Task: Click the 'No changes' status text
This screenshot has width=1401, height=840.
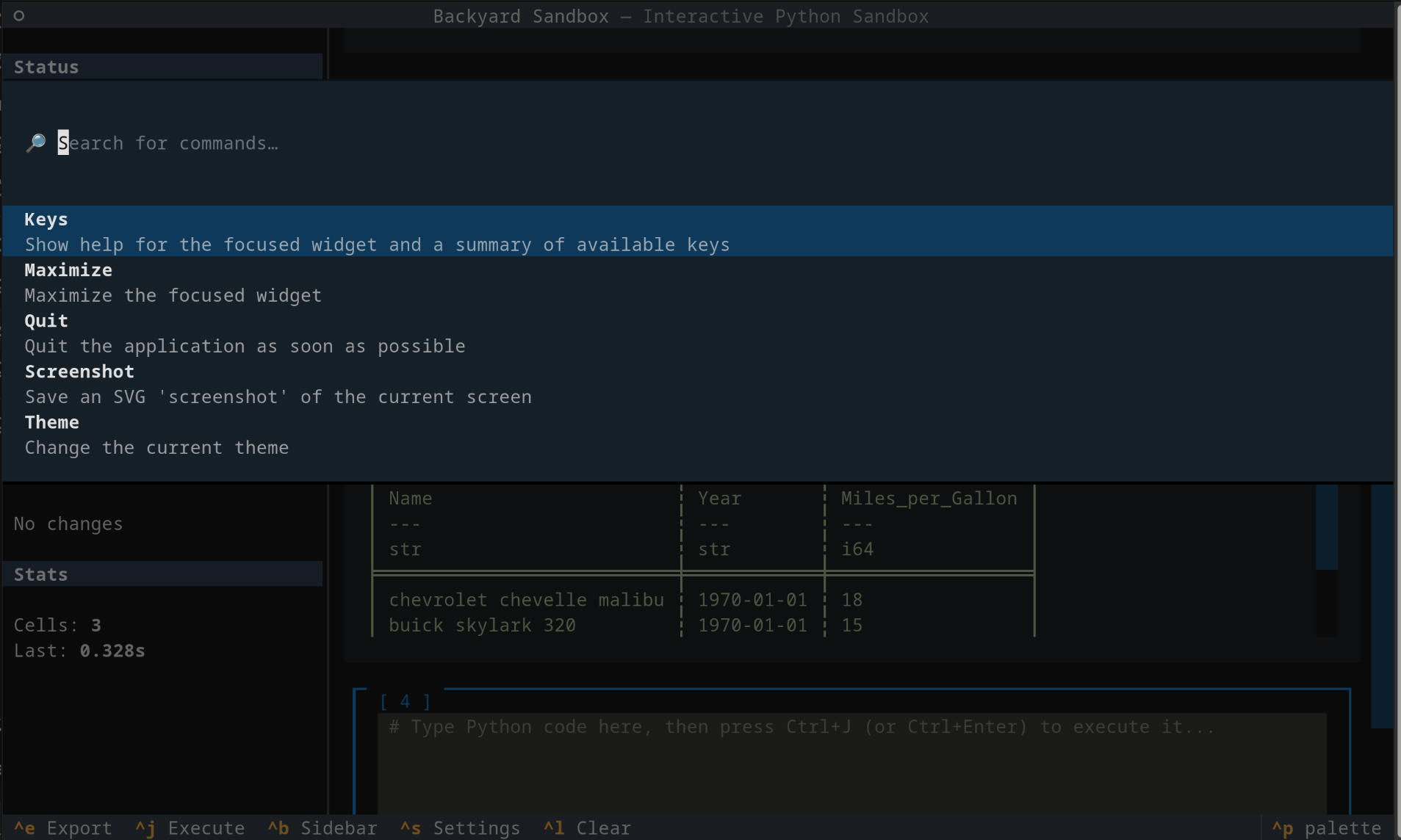Action: pyautogui.click(x=68, y=524)
